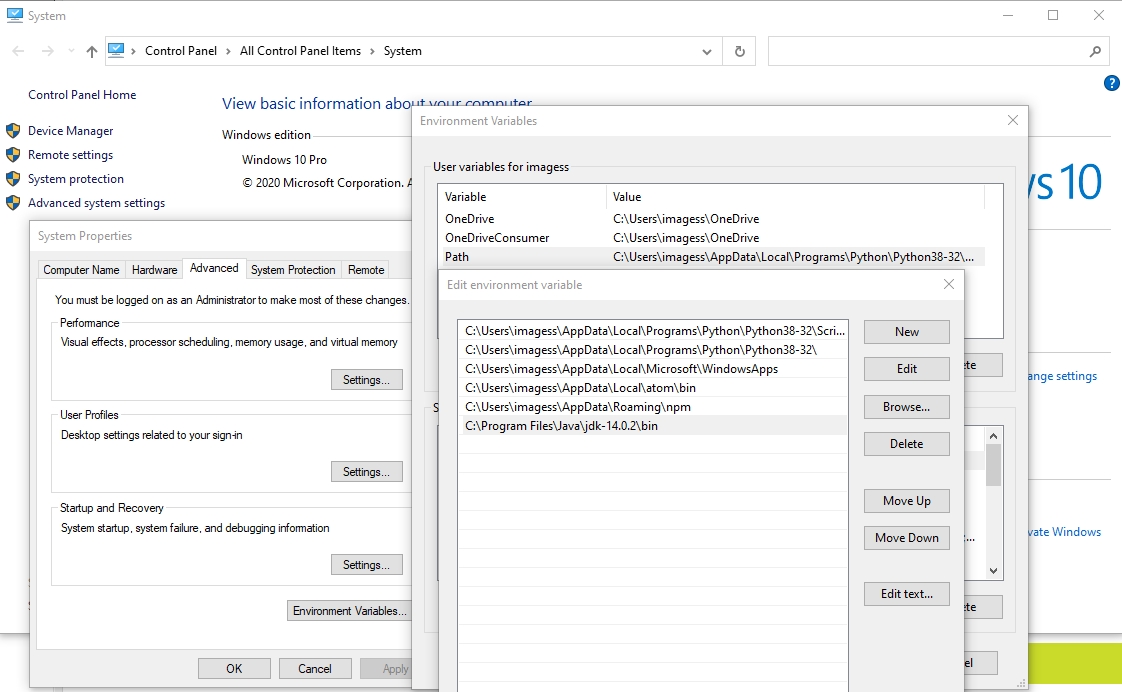Open Performance Settings... button
This screenshot has height=692, width=1122.
(366, 380)
